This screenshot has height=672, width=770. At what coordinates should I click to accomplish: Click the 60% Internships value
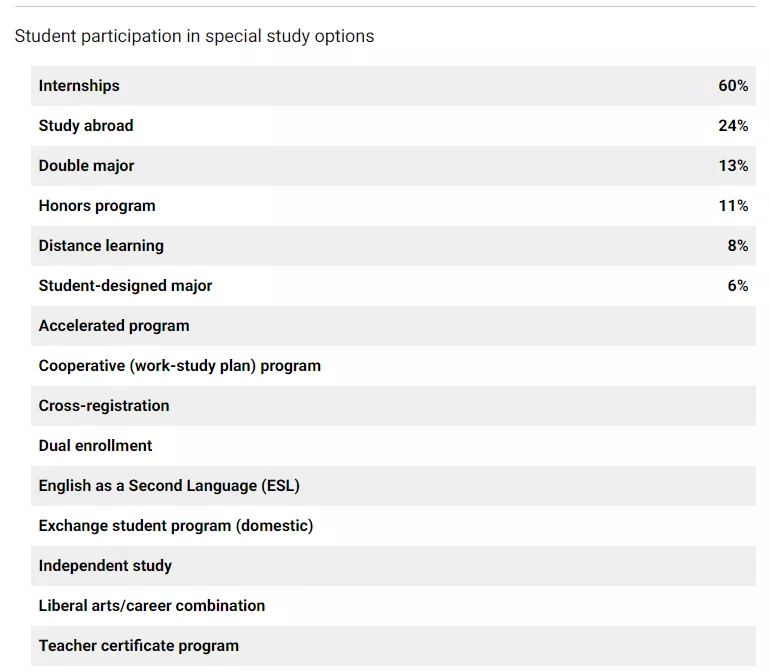(x=733, y=86)
